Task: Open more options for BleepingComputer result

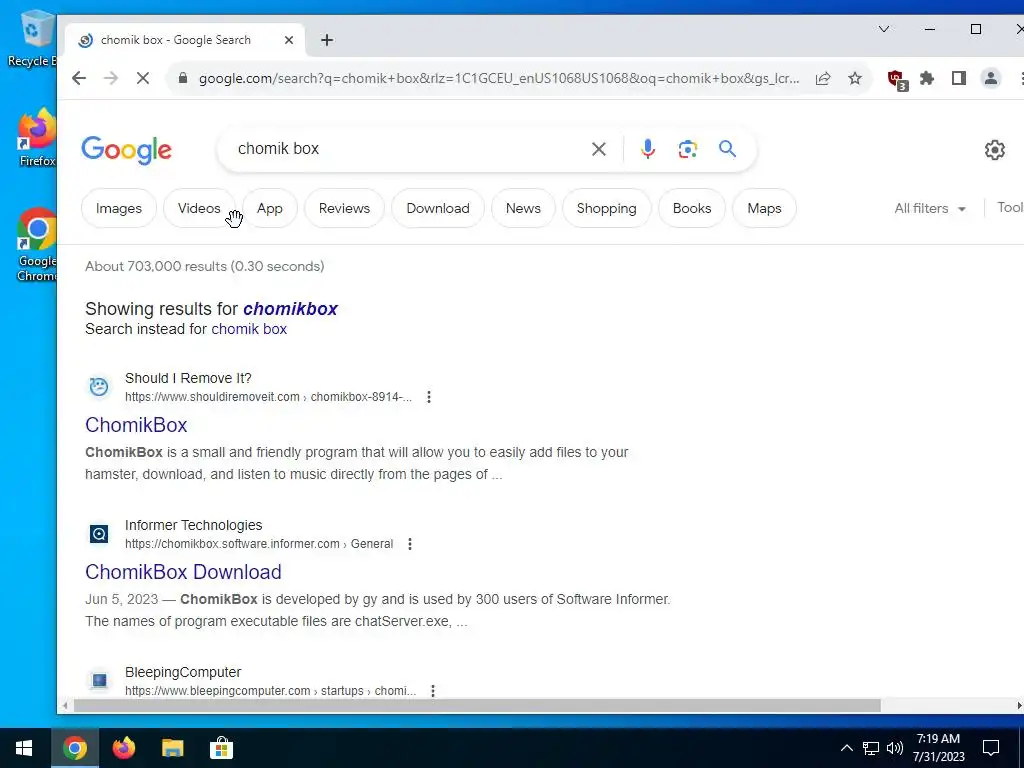Action: click(x=433, y=691)
